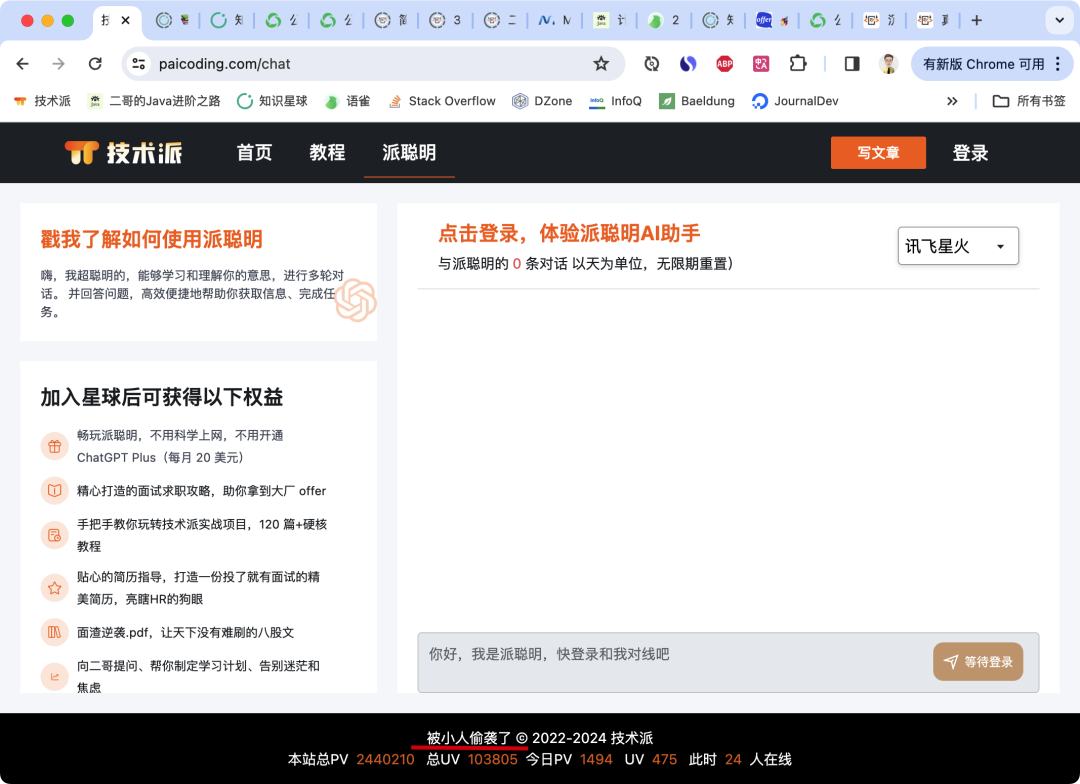Click the chart icon beside 向二哥提问
This screenshot has width=1080, height=784.
(x=54, y=677)
